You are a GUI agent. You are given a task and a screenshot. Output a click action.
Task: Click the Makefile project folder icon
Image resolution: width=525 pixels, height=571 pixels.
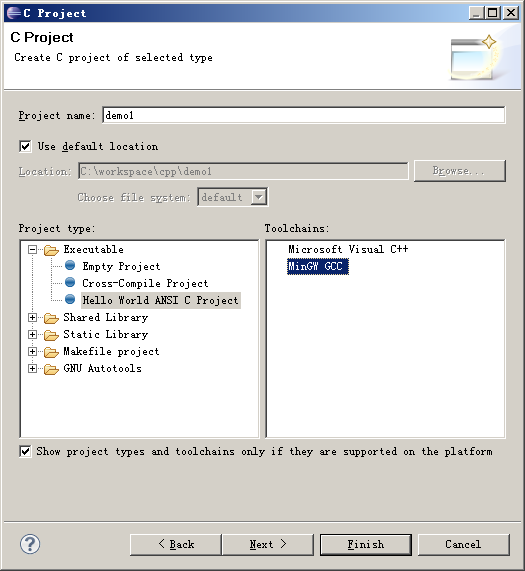tap(51, 352)
